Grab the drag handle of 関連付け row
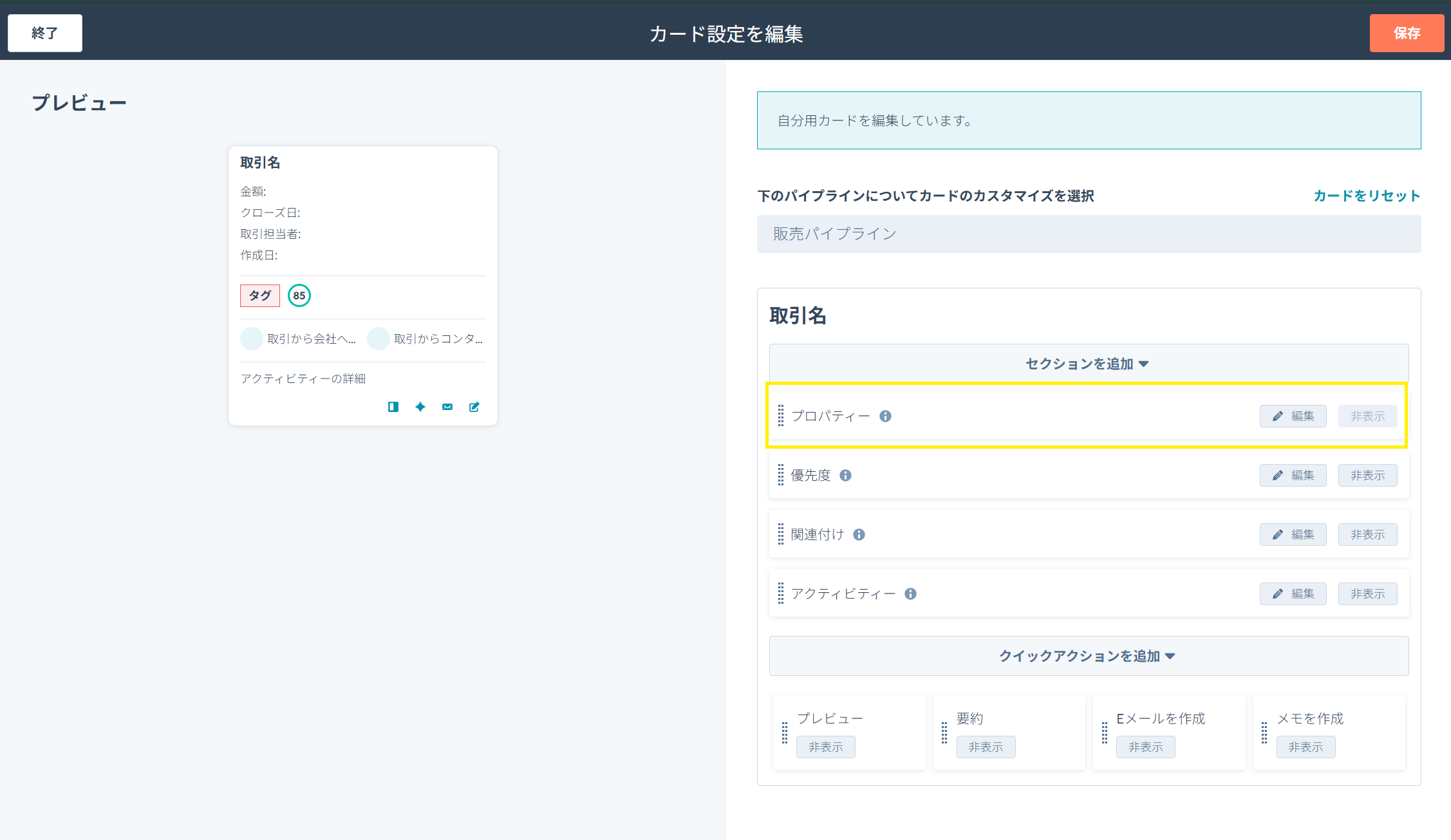This screenshot has height=840, width=1451. [x=781, y=534]
